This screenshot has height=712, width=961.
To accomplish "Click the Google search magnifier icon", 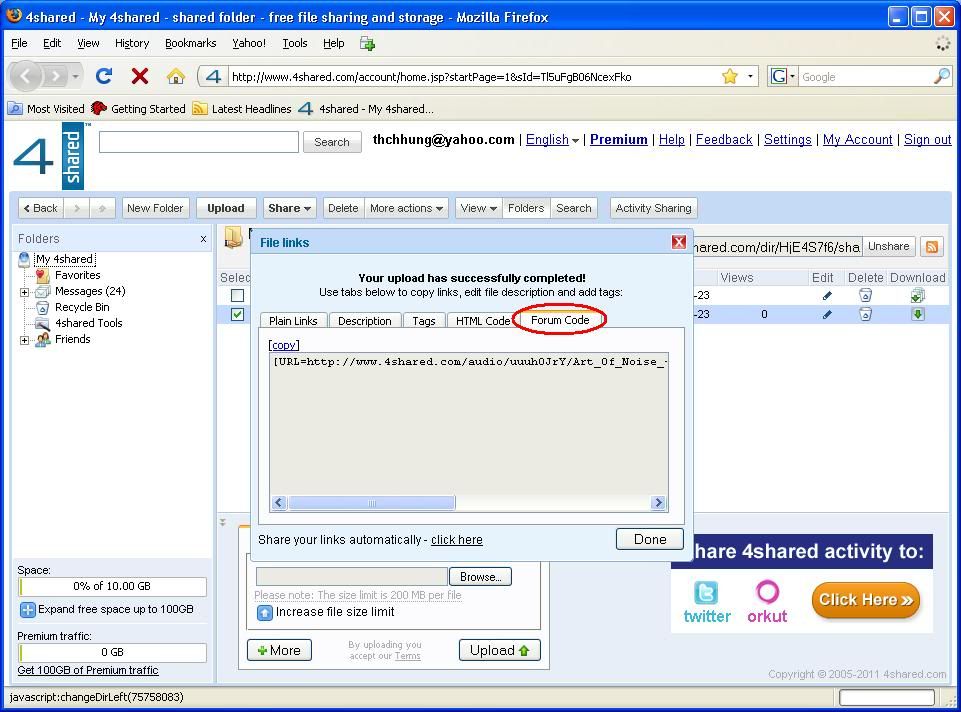I will tap(941, 77).
